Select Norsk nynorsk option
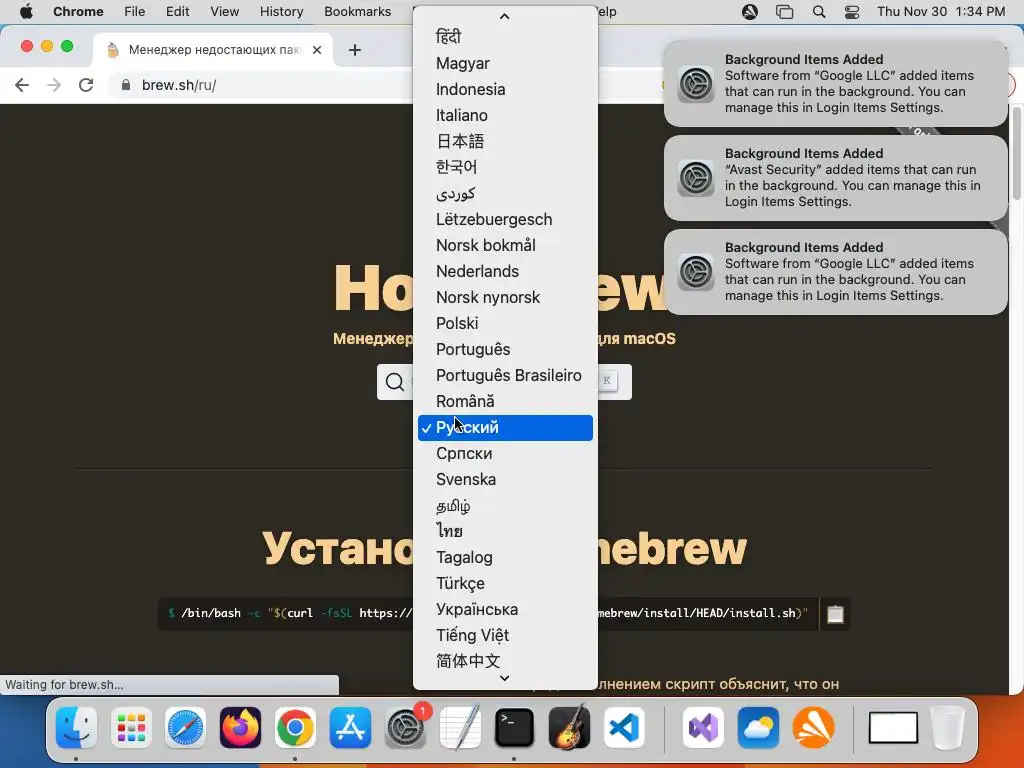 coord(505,297)
